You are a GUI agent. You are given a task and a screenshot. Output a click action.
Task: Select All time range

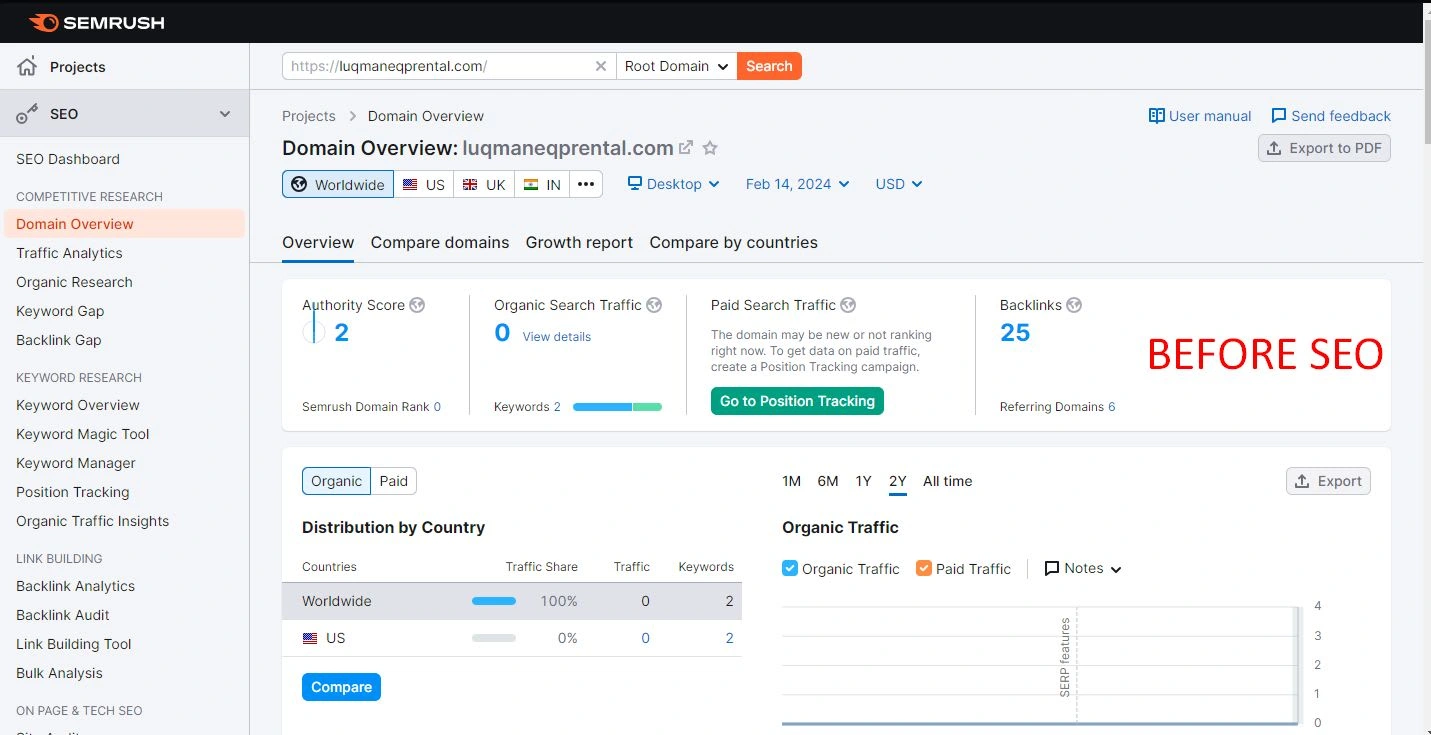click(x=948, y=481)
